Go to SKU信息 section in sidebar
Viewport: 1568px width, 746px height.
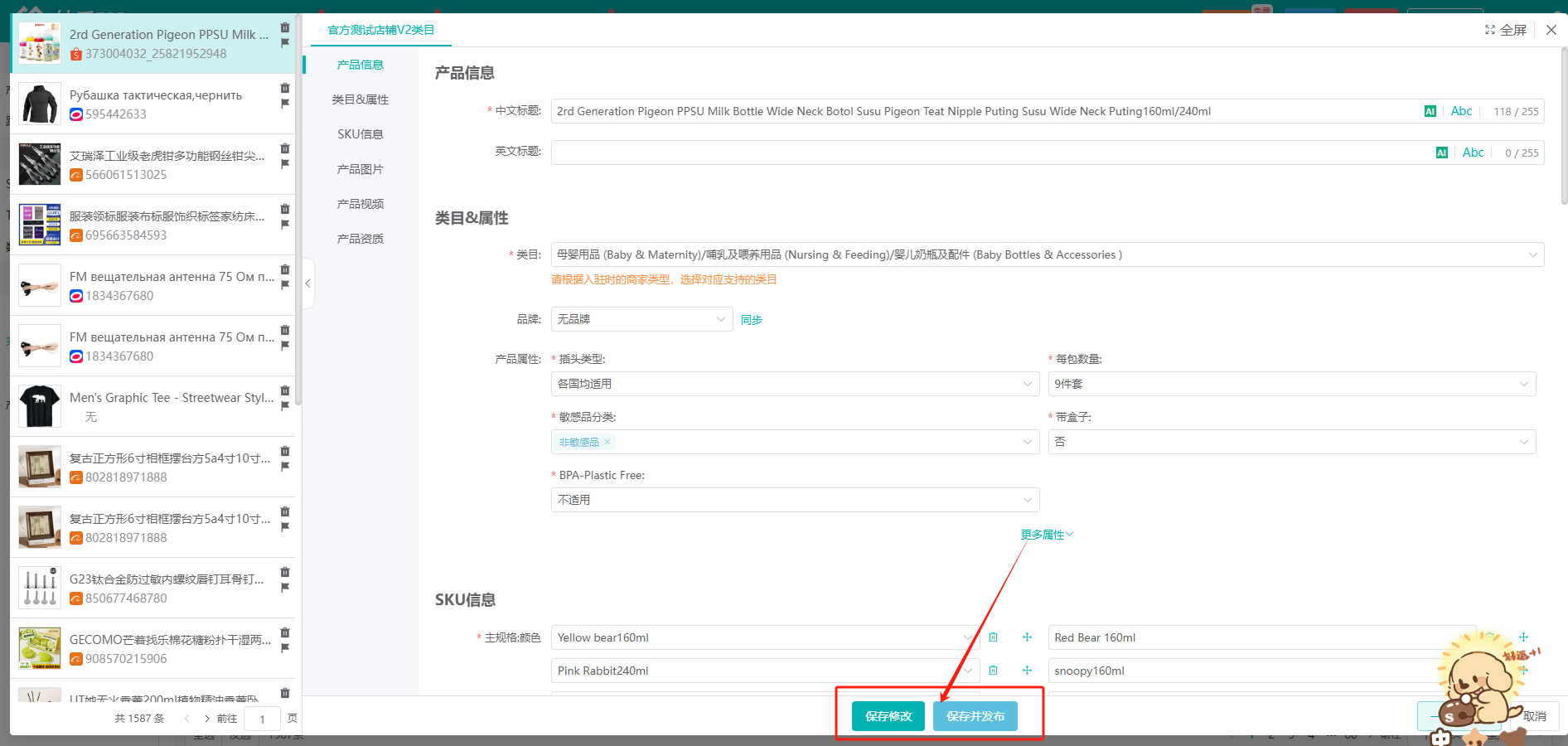[360, 134]
